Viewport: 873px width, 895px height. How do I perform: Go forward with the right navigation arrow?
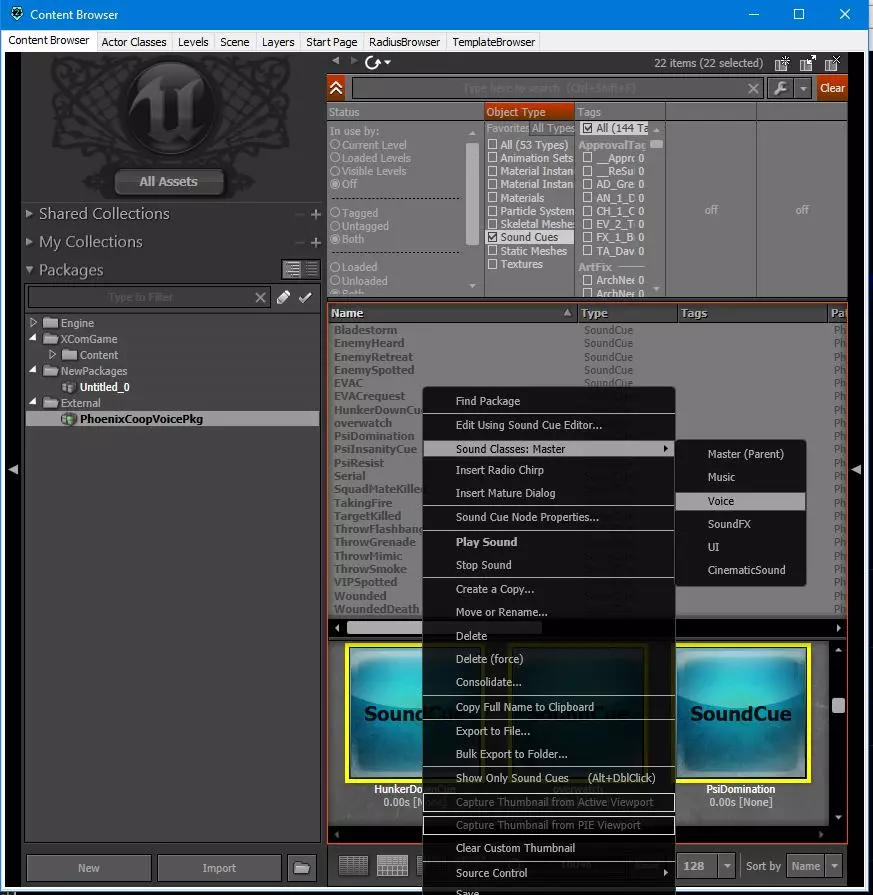click(x=354, y=61)
